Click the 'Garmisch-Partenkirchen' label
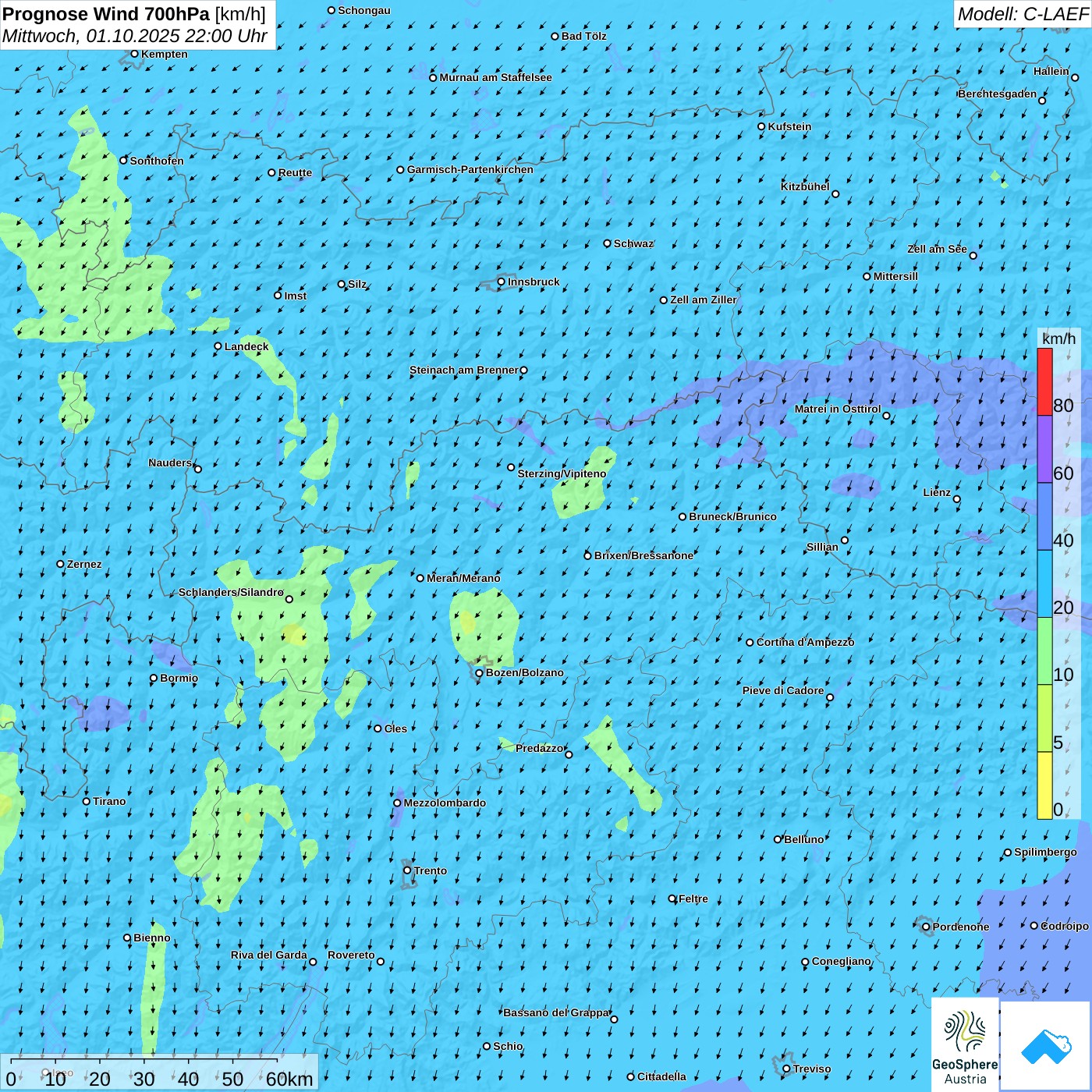The height and width of the screenshot is (1092, 1092). (x=470, y=169)
